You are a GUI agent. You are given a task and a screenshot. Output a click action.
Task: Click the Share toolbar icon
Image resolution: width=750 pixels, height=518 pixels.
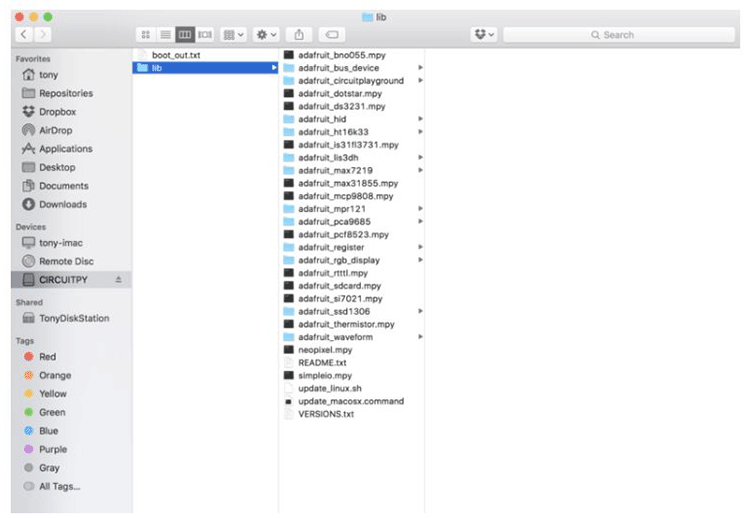(x=299, y=35)
